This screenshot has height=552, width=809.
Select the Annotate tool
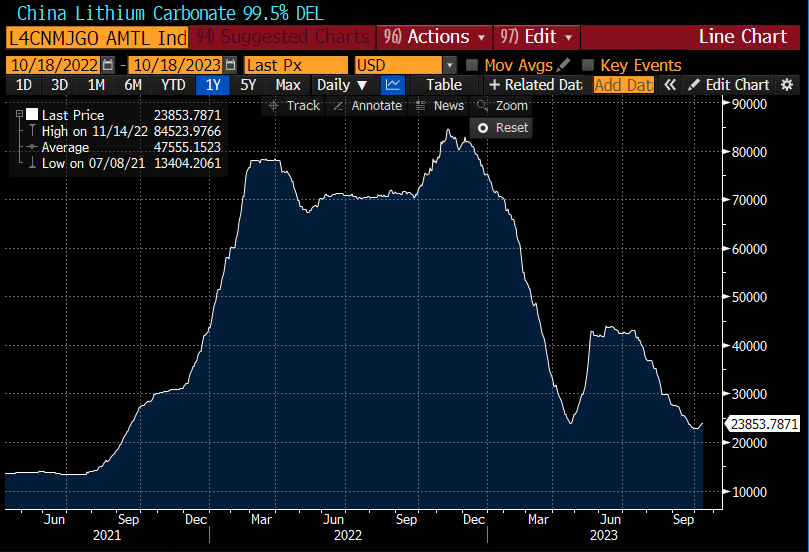[x=366, y=105]
